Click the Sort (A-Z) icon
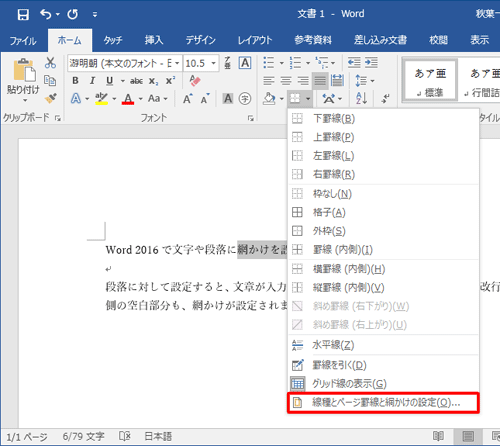The image size is (500, 446). (x=362, y=99)
